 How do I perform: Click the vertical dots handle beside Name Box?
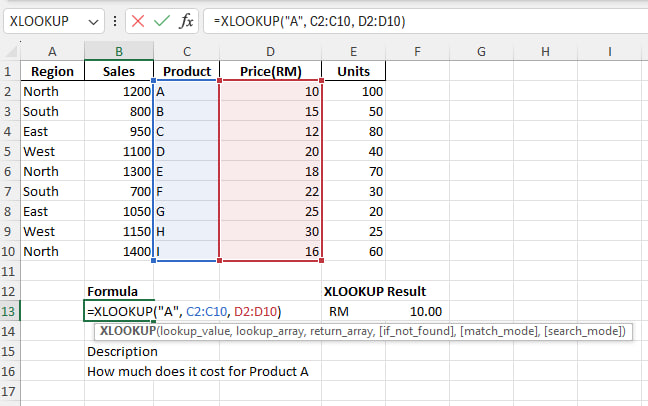pos(115,21)
